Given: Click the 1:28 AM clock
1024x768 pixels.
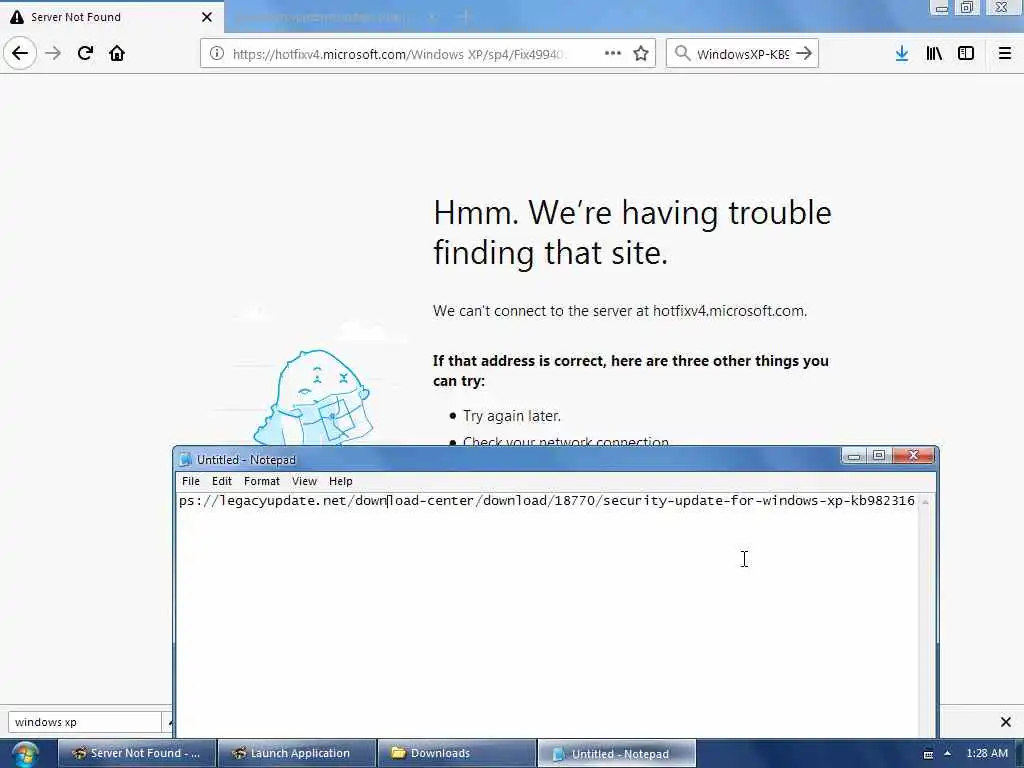Looking at the screenshot, I should 987,753.
